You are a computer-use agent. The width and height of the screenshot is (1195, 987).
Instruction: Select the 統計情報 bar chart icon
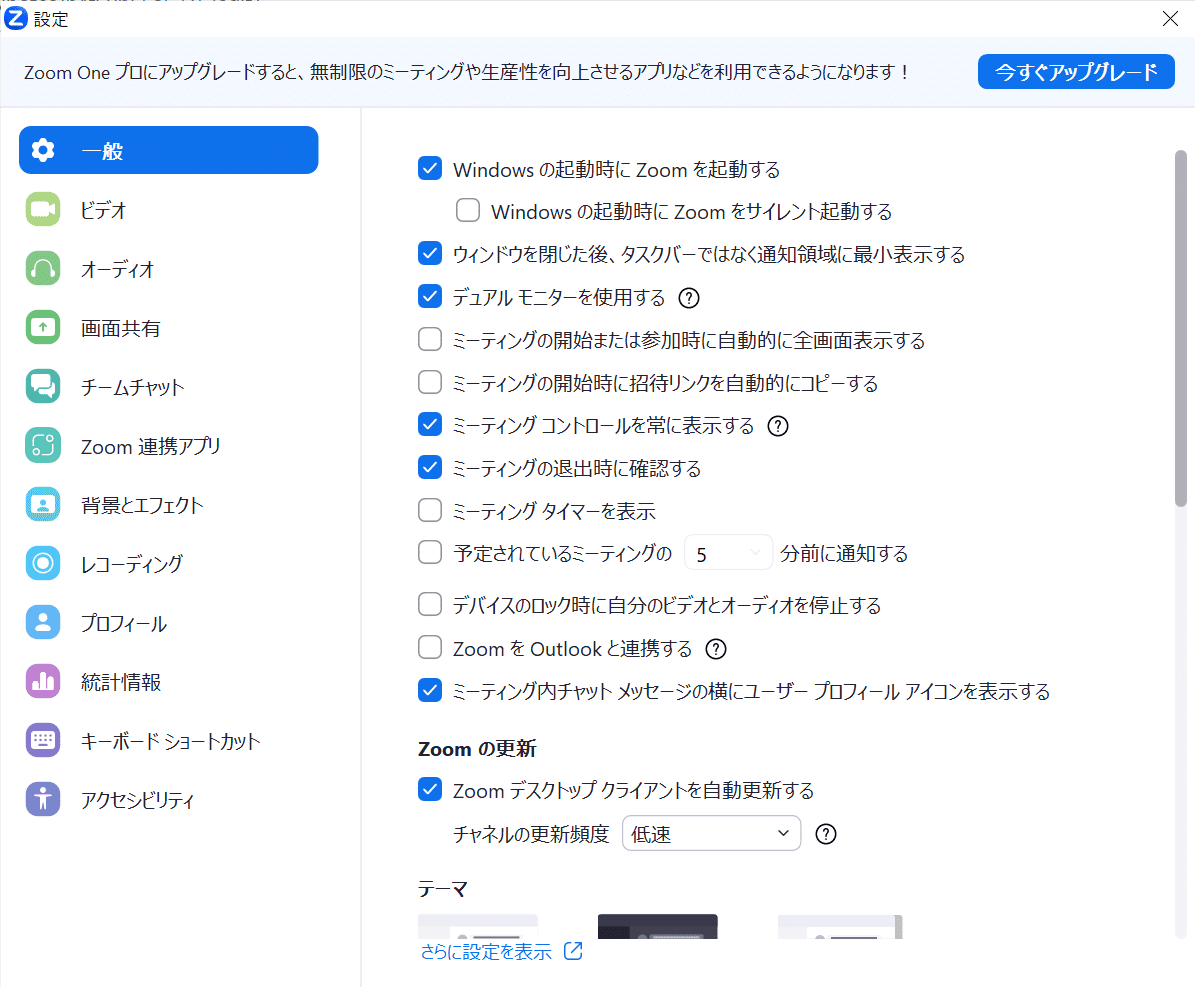[x=43, y=682]
